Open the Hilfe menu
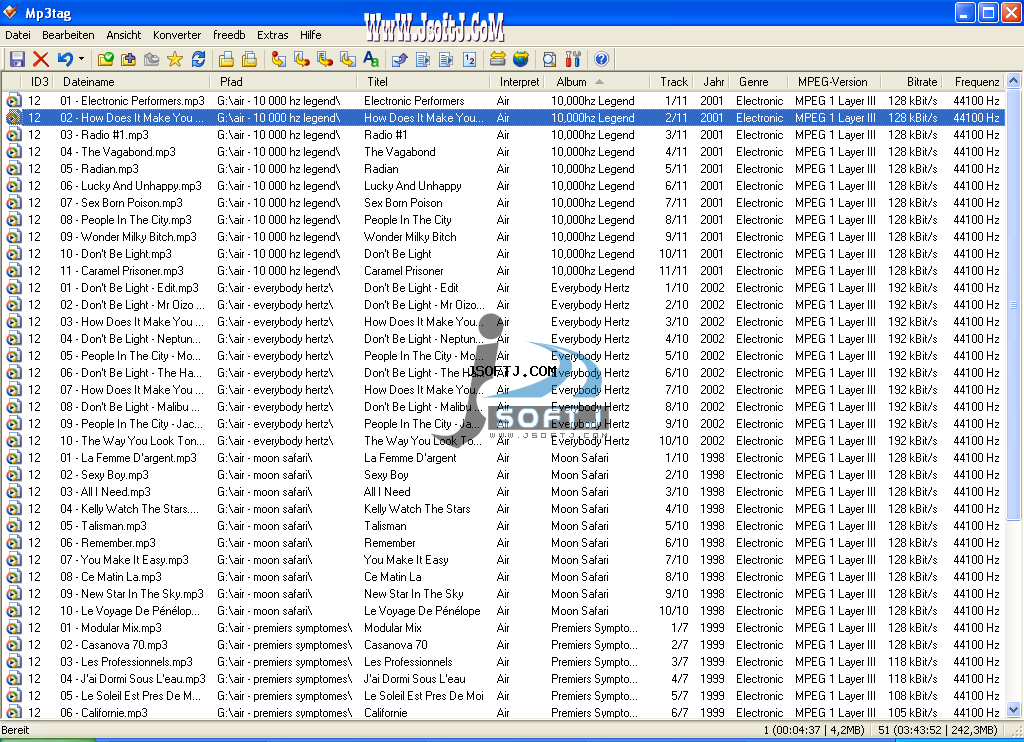Screen dimensions: 1024x742 [311, 35]
